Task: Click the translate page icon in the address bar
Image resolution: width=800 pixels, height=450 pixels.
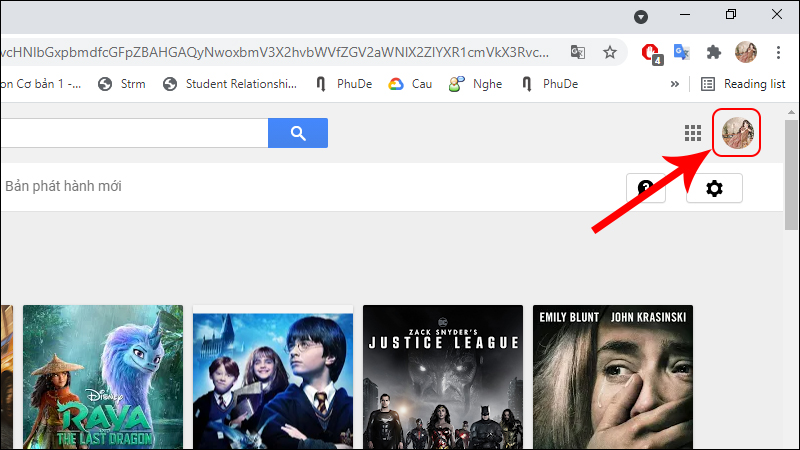Action: click(x=578, y=52)
